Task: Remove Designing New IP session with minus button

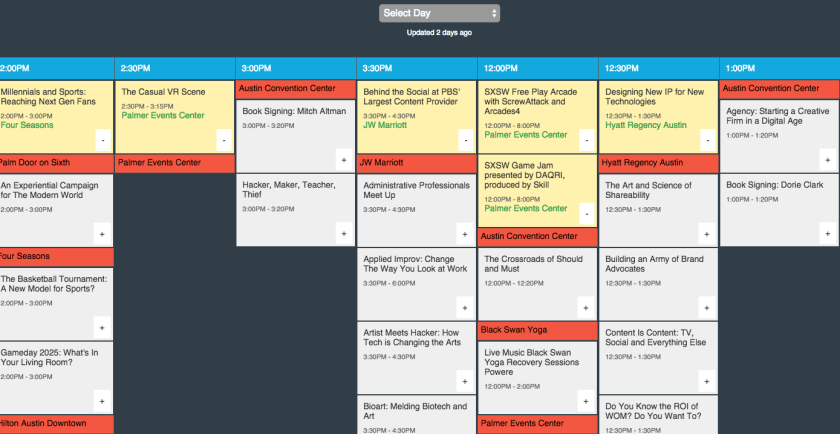Action: coord(708,140)
